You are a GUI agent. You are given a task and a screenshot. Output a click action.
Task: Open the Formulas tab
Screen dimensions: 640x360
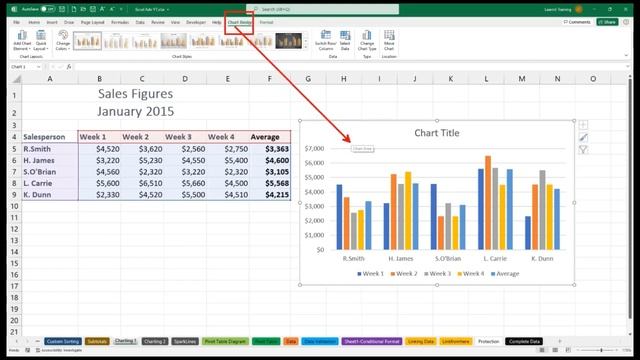tap(120, 22)
